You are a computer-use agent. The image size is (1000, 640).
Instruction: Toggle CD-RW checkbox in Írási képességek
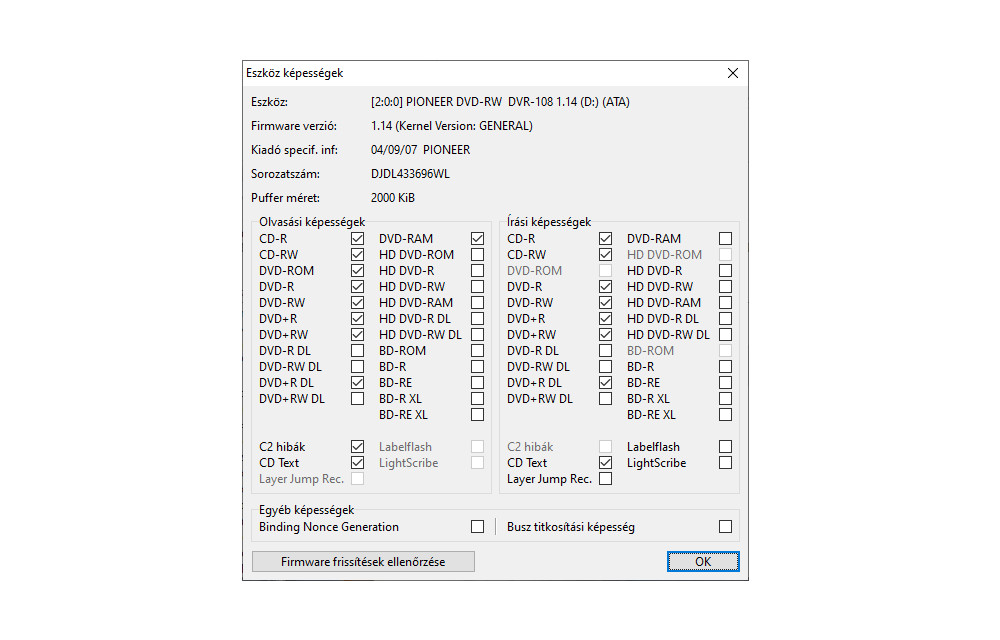(x=605, y=255)
